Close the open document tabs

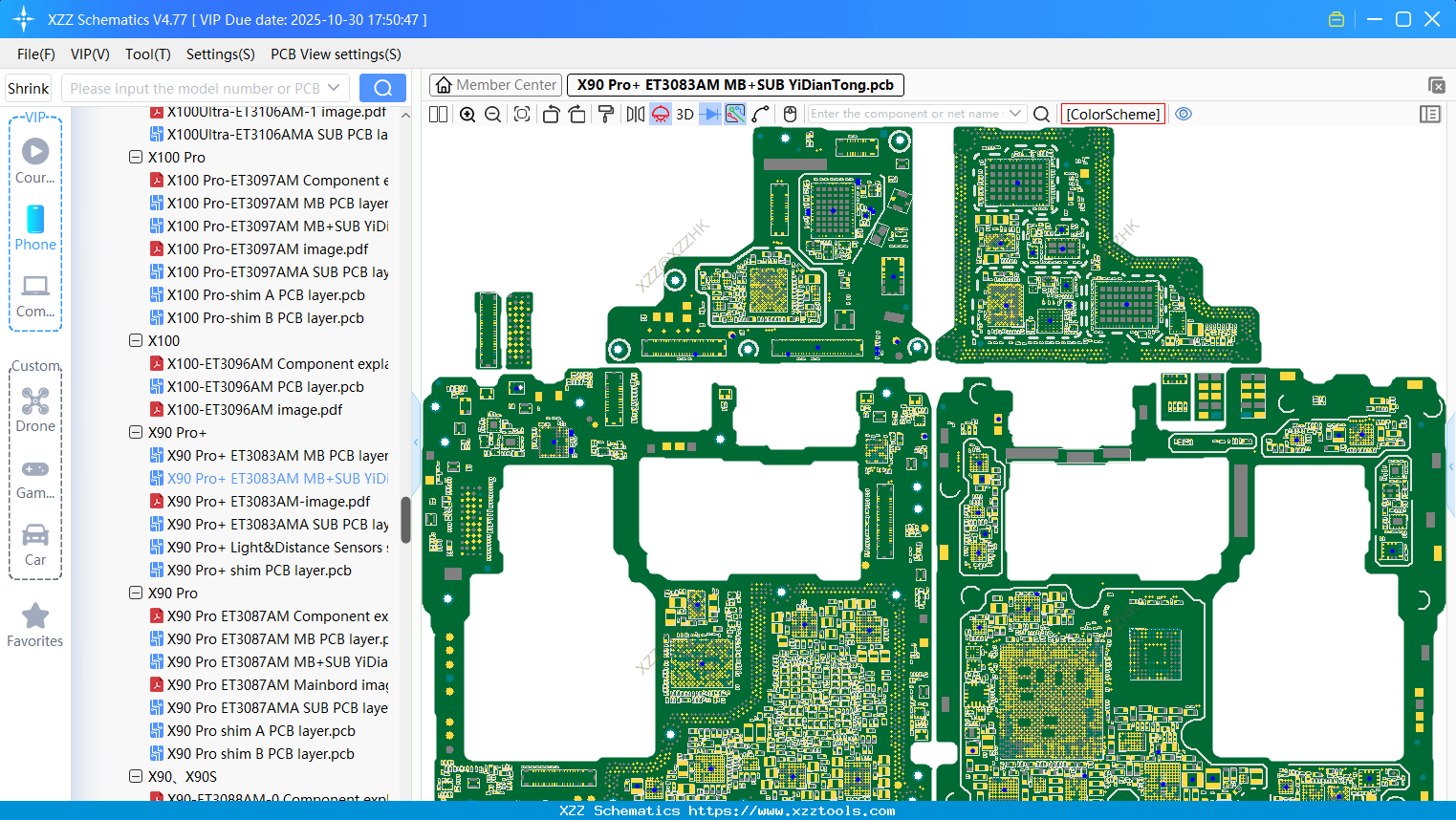pos(1436,85)
